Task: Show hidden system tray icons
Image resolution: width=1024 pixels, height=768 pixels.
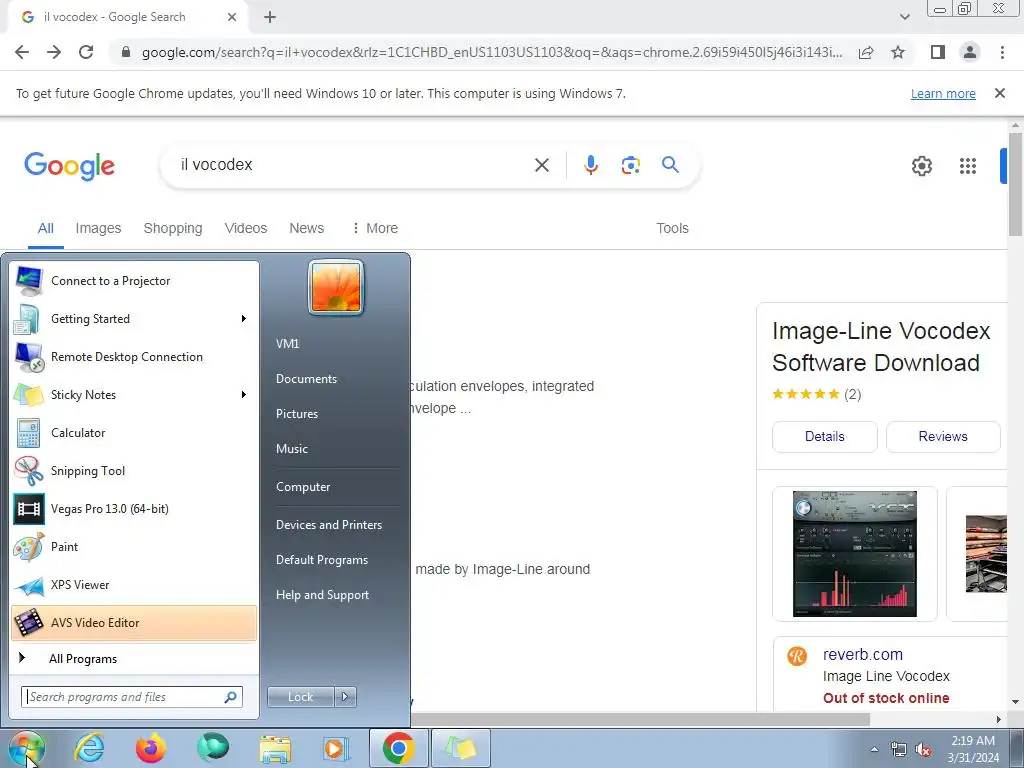Action: coord(874,749)
